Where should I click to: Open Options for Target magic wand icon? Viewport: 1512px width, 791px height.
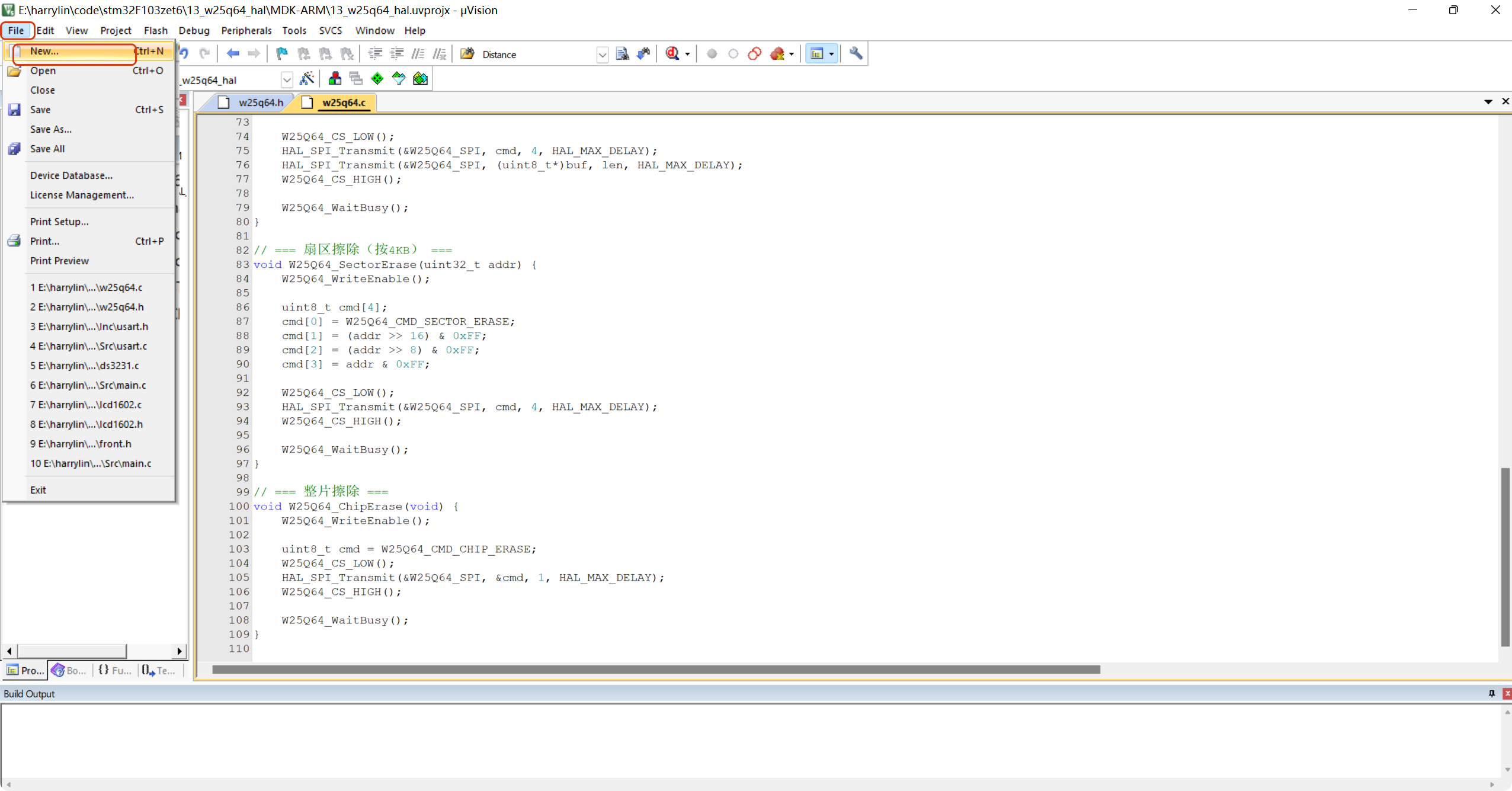(307, 79)
